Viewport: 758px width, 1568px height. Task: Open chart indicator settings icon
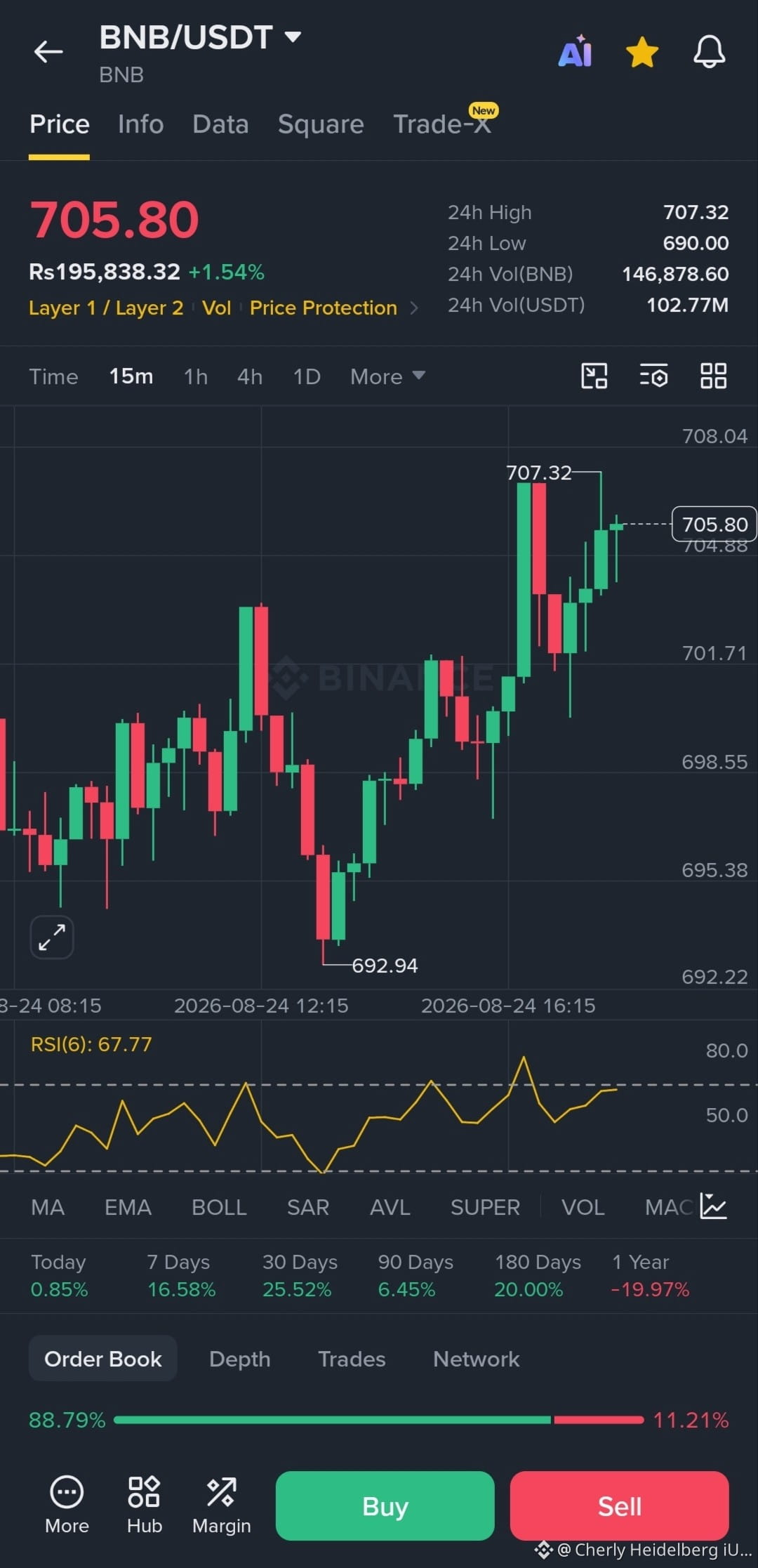[x=653, y=376]
